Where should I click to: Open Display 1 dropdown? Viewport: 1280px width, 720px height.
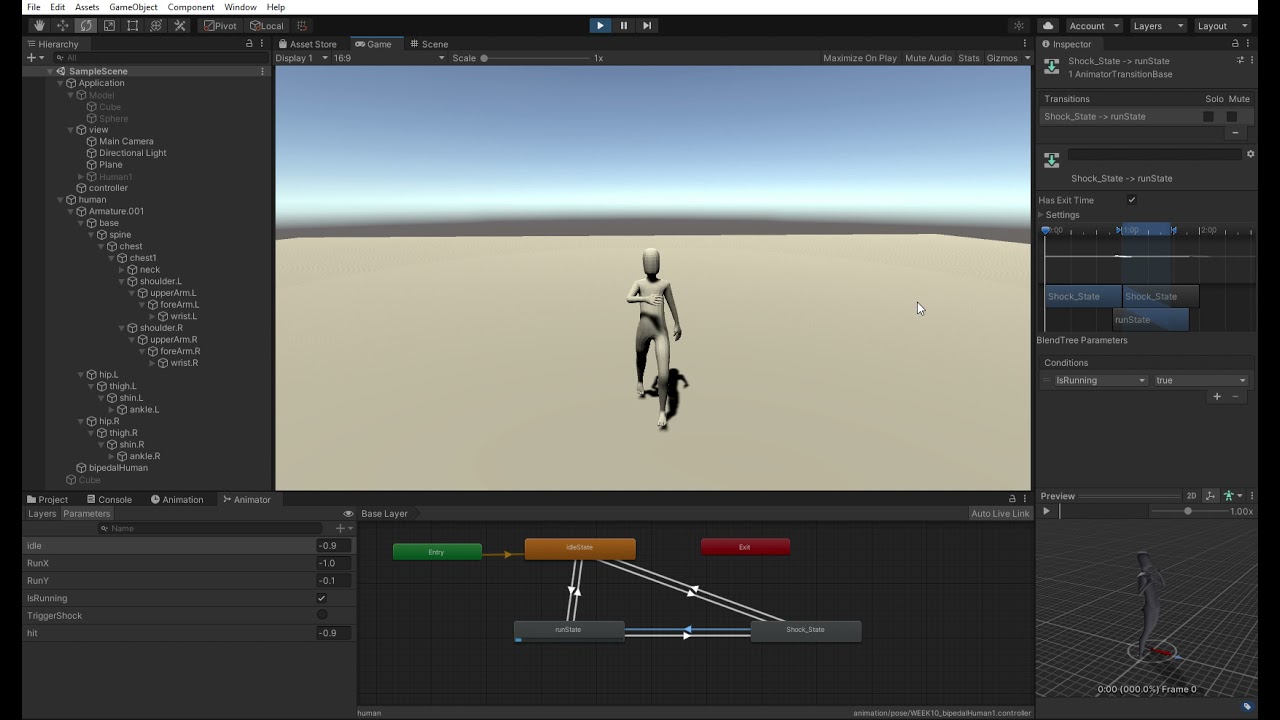pyautogui.click(x=302, y=58)
